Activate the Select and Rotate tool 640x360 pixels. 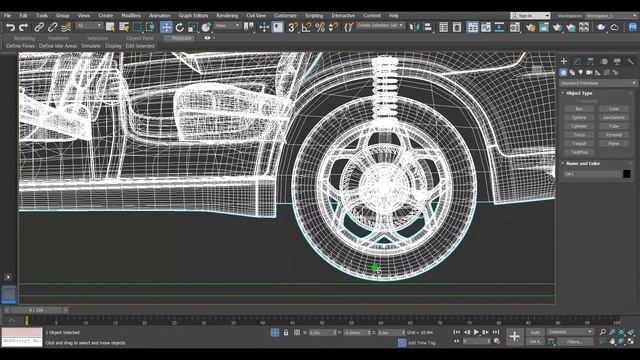(180, 27)
